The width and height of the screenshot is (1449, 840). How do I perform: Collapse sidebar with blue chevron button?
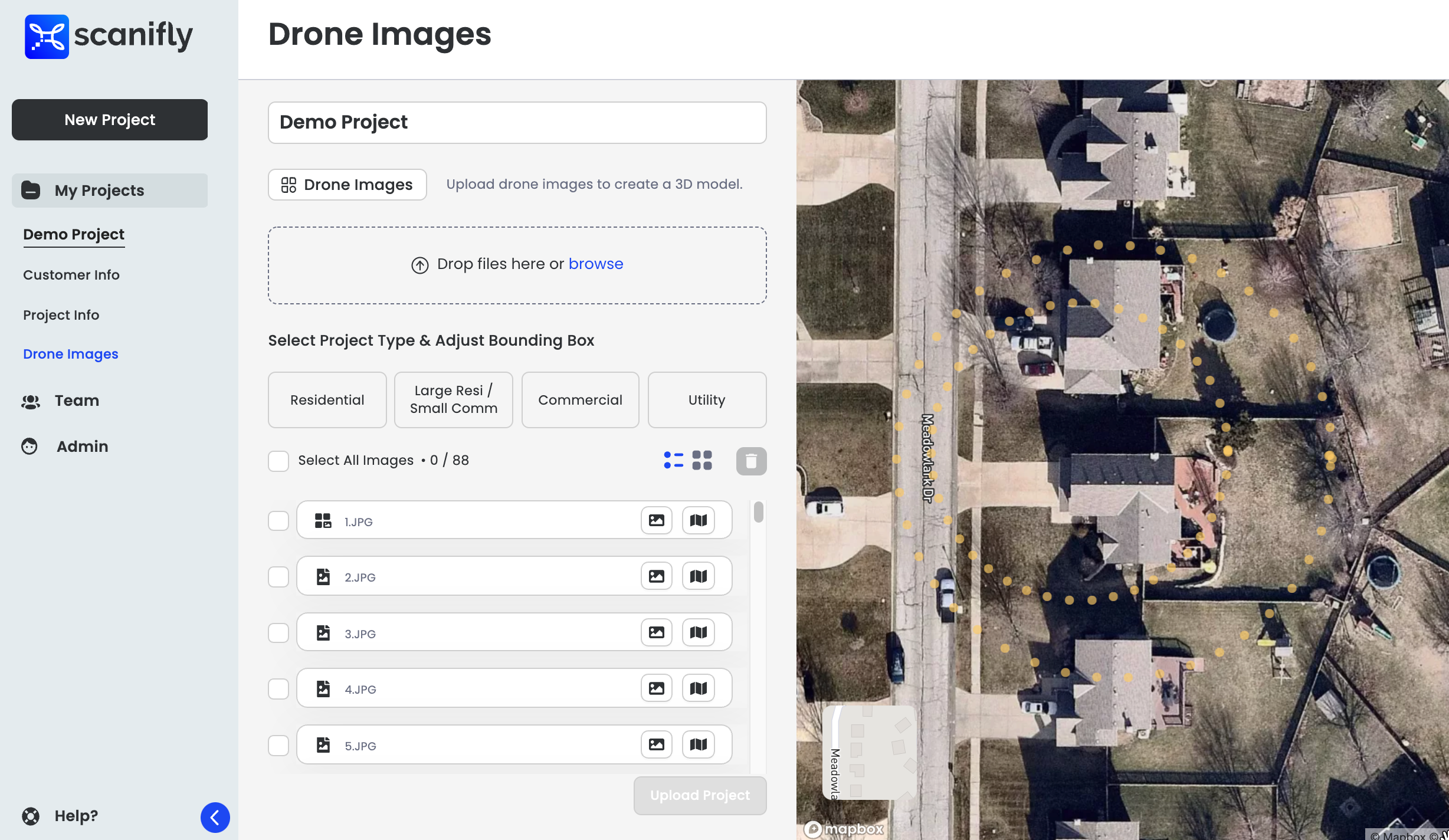(215, 818)
